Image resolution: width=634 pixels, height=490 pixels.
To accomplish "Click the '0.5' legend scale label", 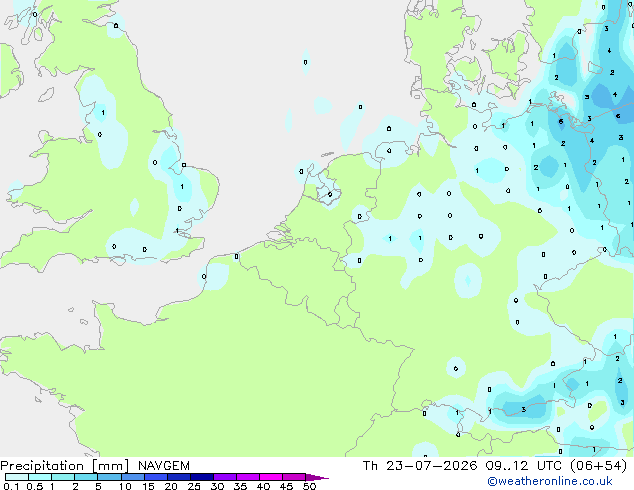I will pos(35,486).
